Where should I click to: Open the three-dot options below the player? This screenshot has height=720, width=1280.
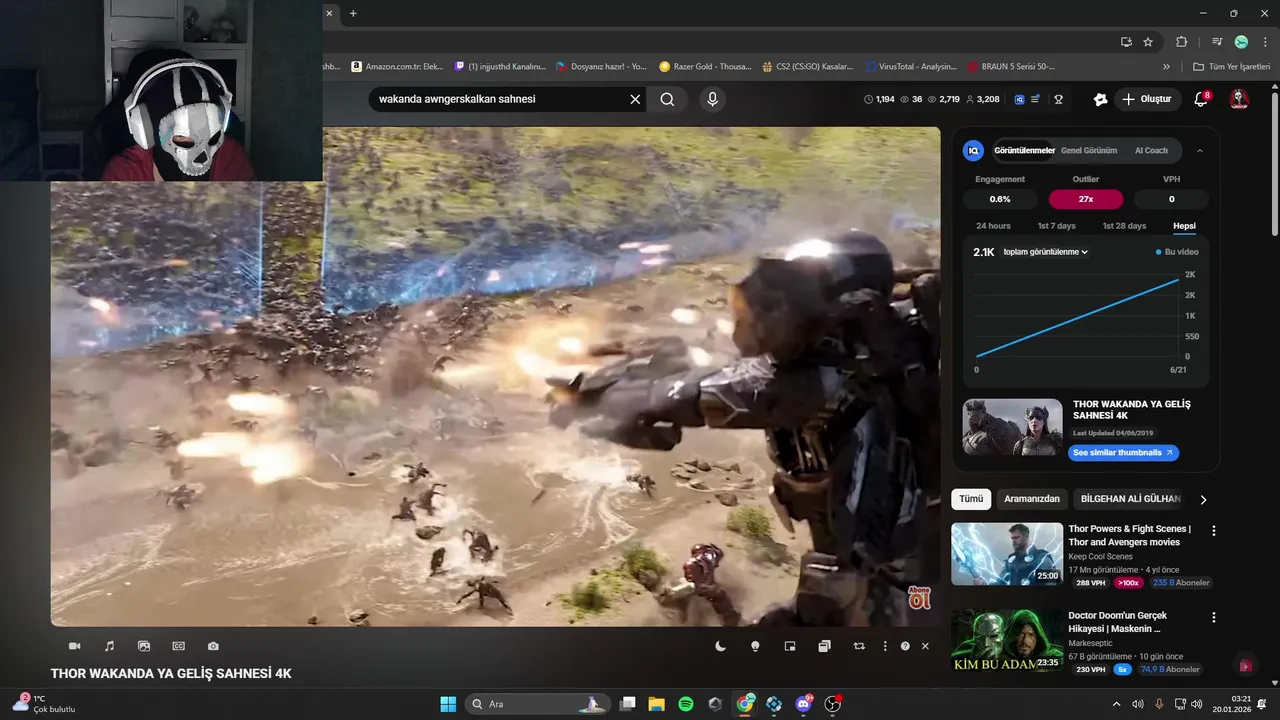[x=885, y=646]
